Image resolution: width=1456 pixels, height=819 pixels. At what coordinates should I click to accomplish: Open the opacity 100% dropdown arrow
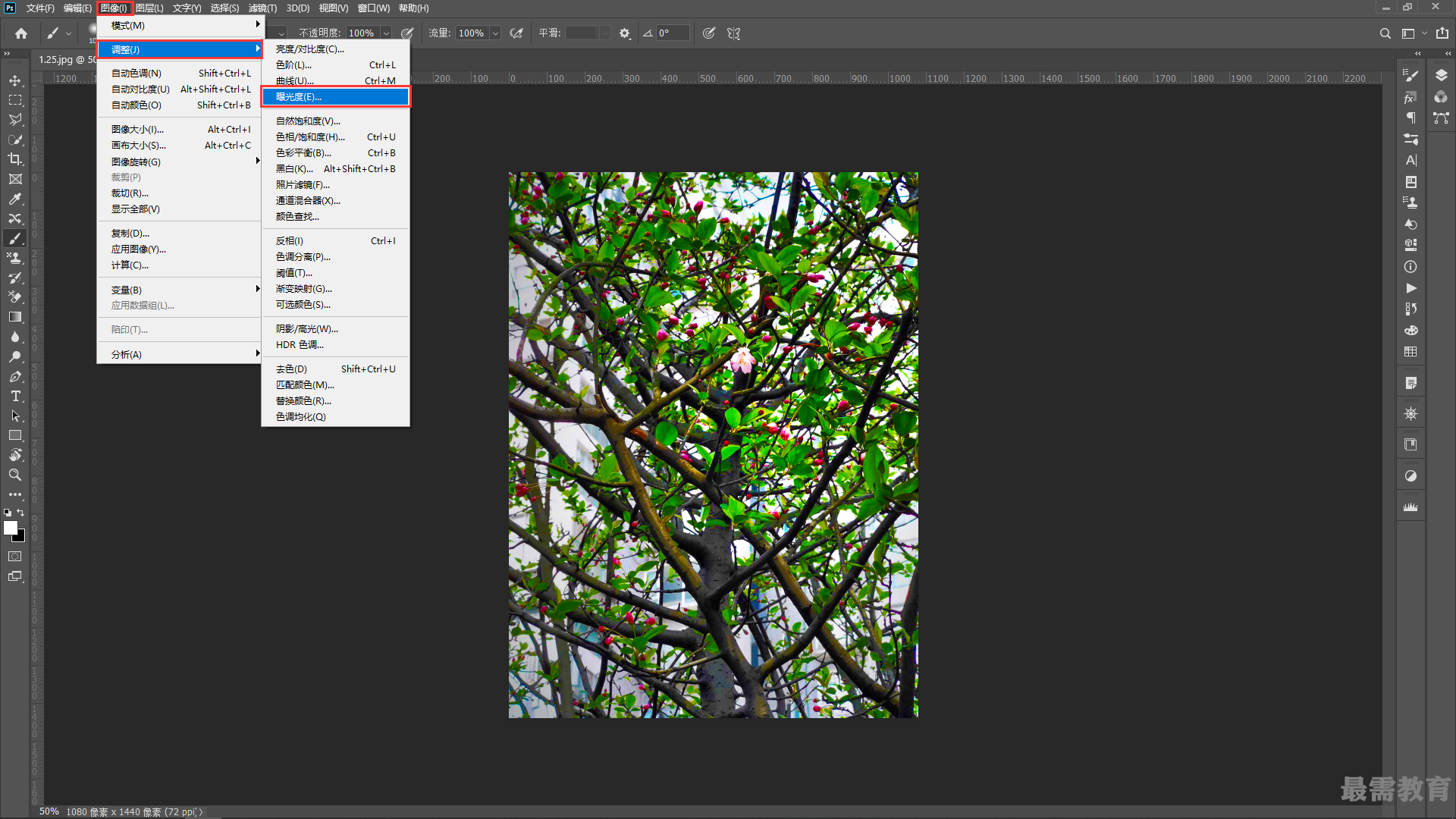pos(386,33)
